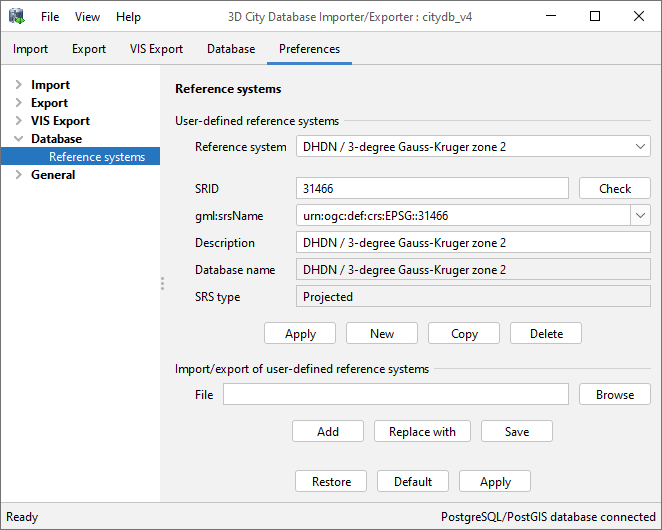Select the Database tree entry
662x530 pixels.
(57, 139)
